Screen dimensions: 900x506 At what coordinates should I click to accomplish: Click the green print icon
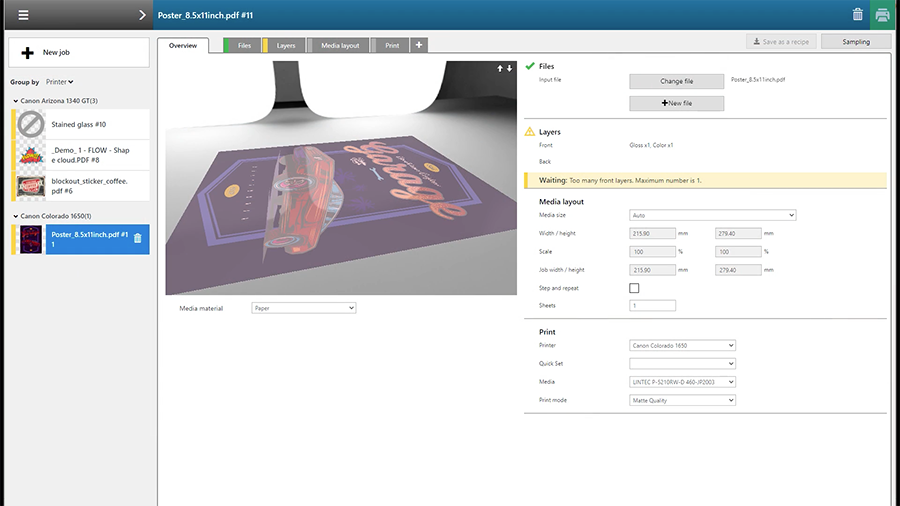pyautogui.click(x=882, y=14)
